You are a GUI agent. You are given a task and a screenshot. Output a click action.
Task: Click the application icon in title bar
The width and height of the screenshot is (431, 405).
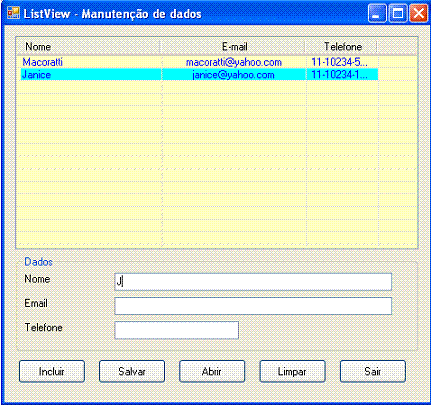[13, 13]
